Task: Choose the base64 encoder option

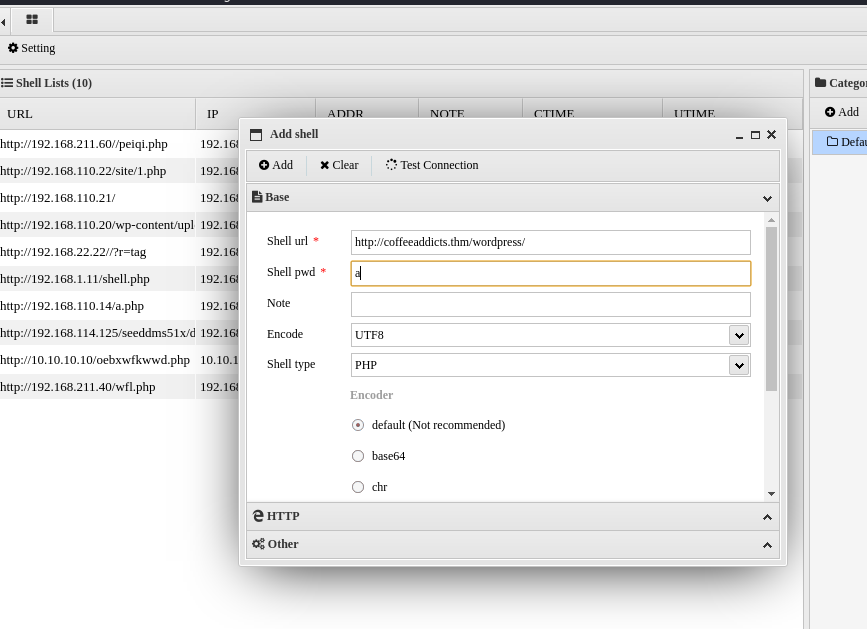Action: [358, 456]
